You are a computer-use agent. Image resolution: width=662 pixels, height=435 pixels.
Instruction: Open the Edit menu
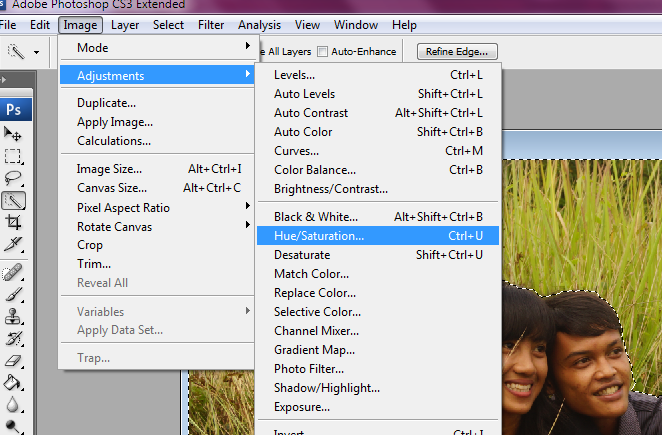[x=40, y=25]
